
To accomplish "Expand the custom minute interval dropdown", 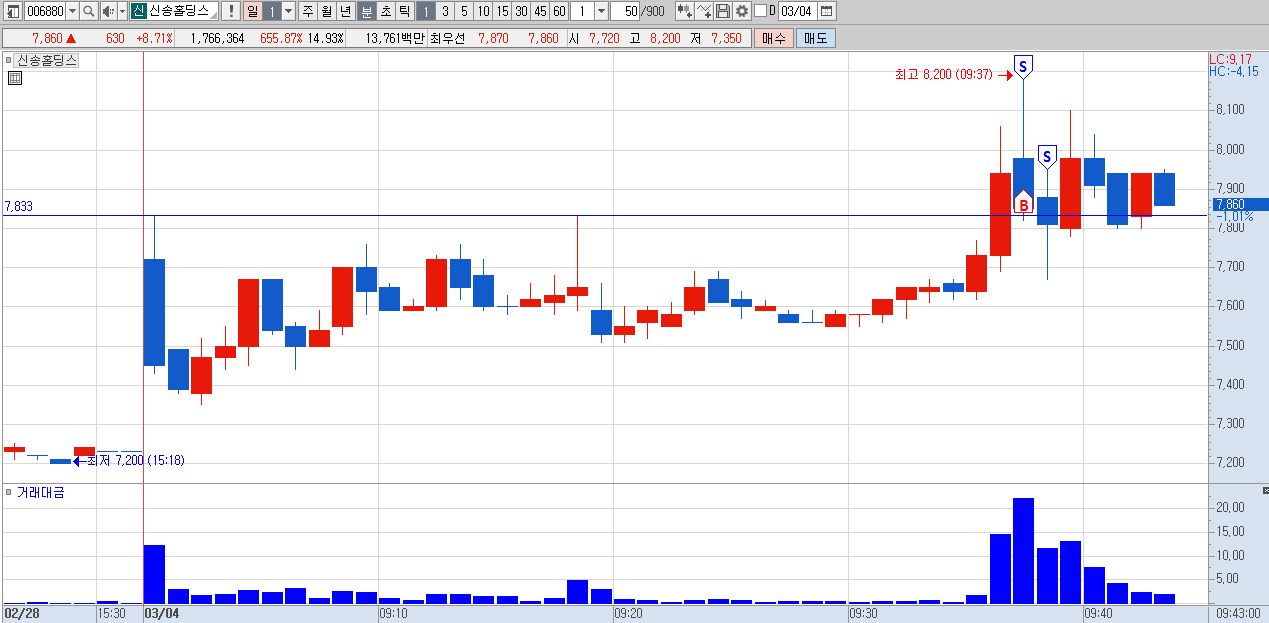I will pyautogui.click(x=601, y=11).
